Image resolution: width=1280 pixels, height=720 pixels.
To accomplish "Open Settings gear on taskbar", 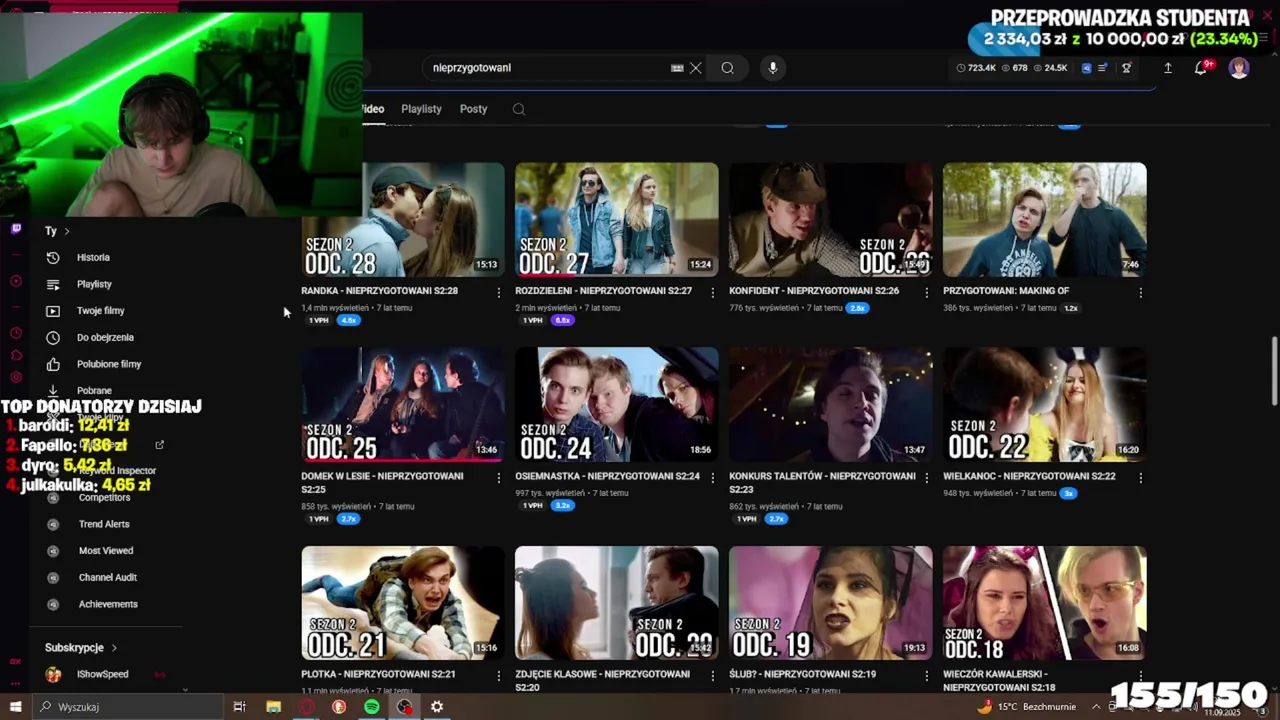I will 437,707.
